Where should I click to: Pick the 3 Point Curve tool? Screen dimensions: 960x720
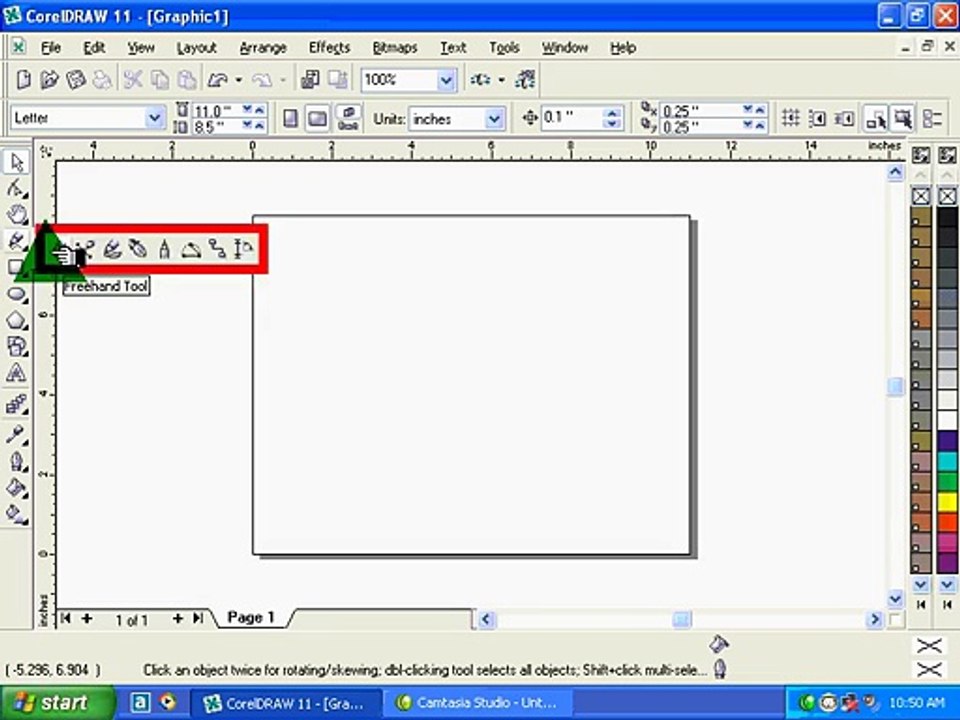[191, 249]
